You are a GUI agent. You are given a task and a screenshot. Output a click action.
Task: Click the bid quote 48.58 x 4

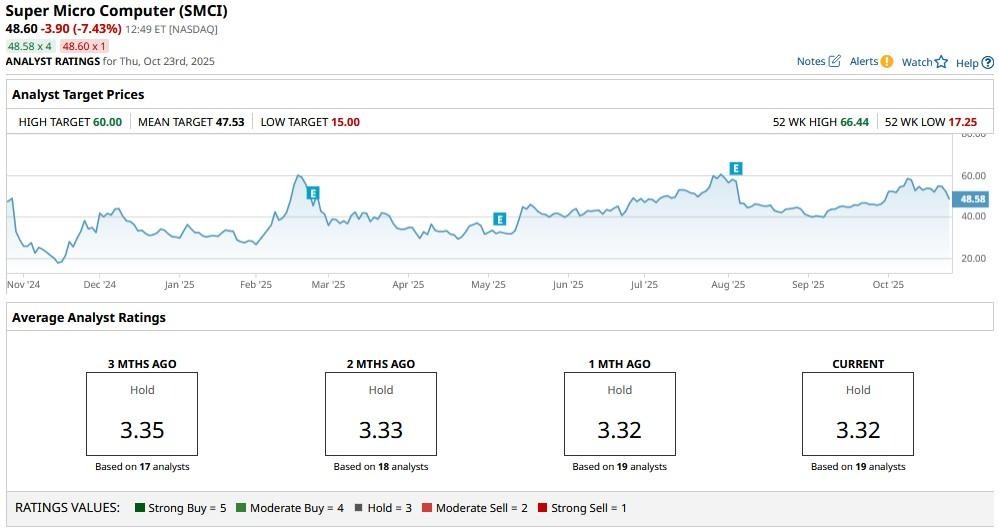pos(30,46)
